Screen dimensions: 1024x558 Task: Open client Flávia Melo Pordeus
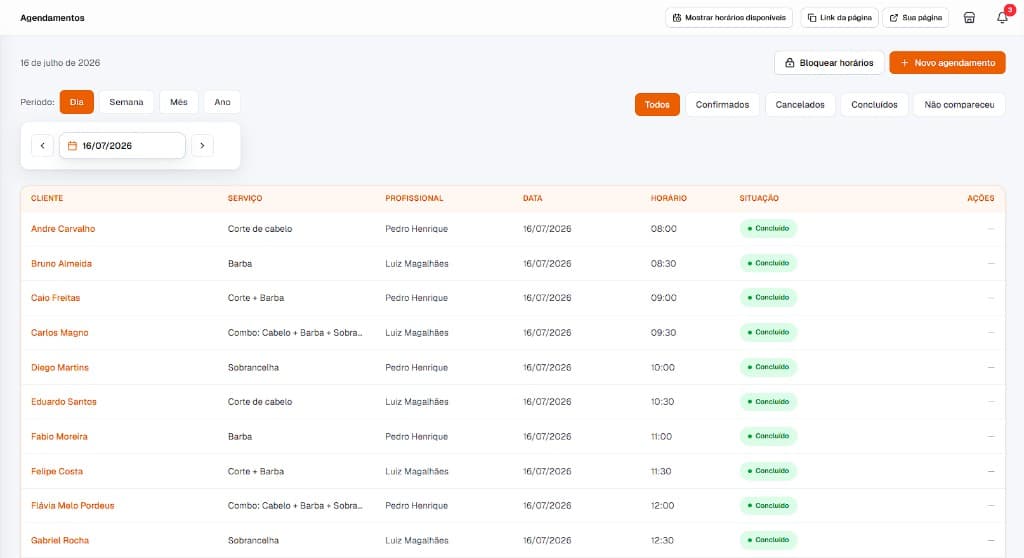72,506
